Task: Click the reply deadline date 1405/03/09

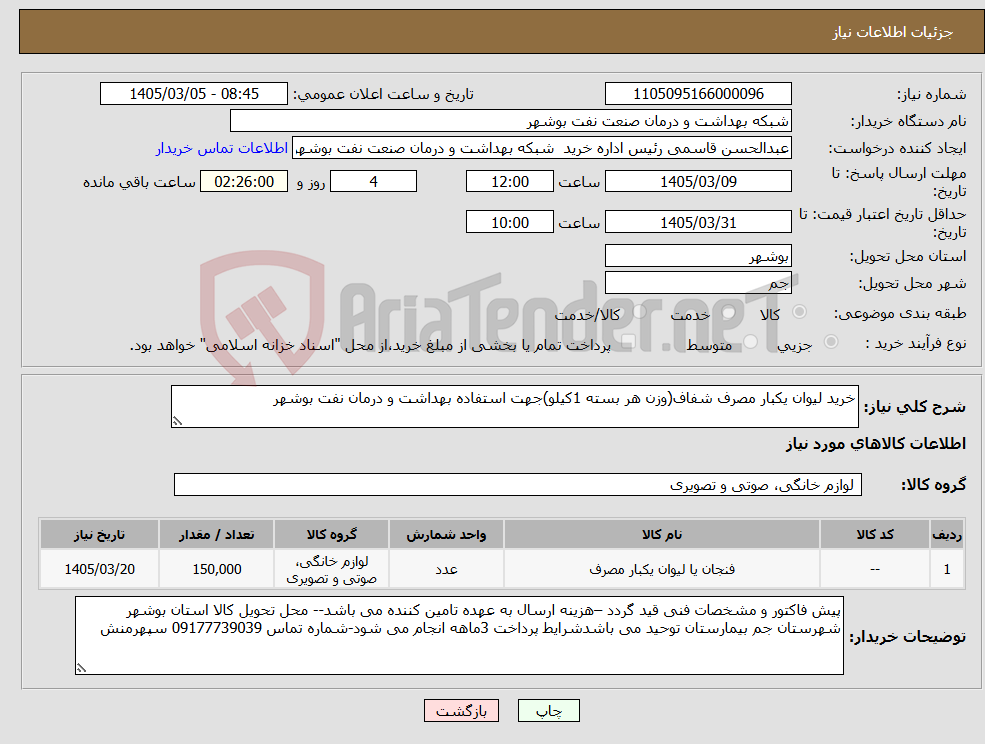Action: click(x=698, y=182)
